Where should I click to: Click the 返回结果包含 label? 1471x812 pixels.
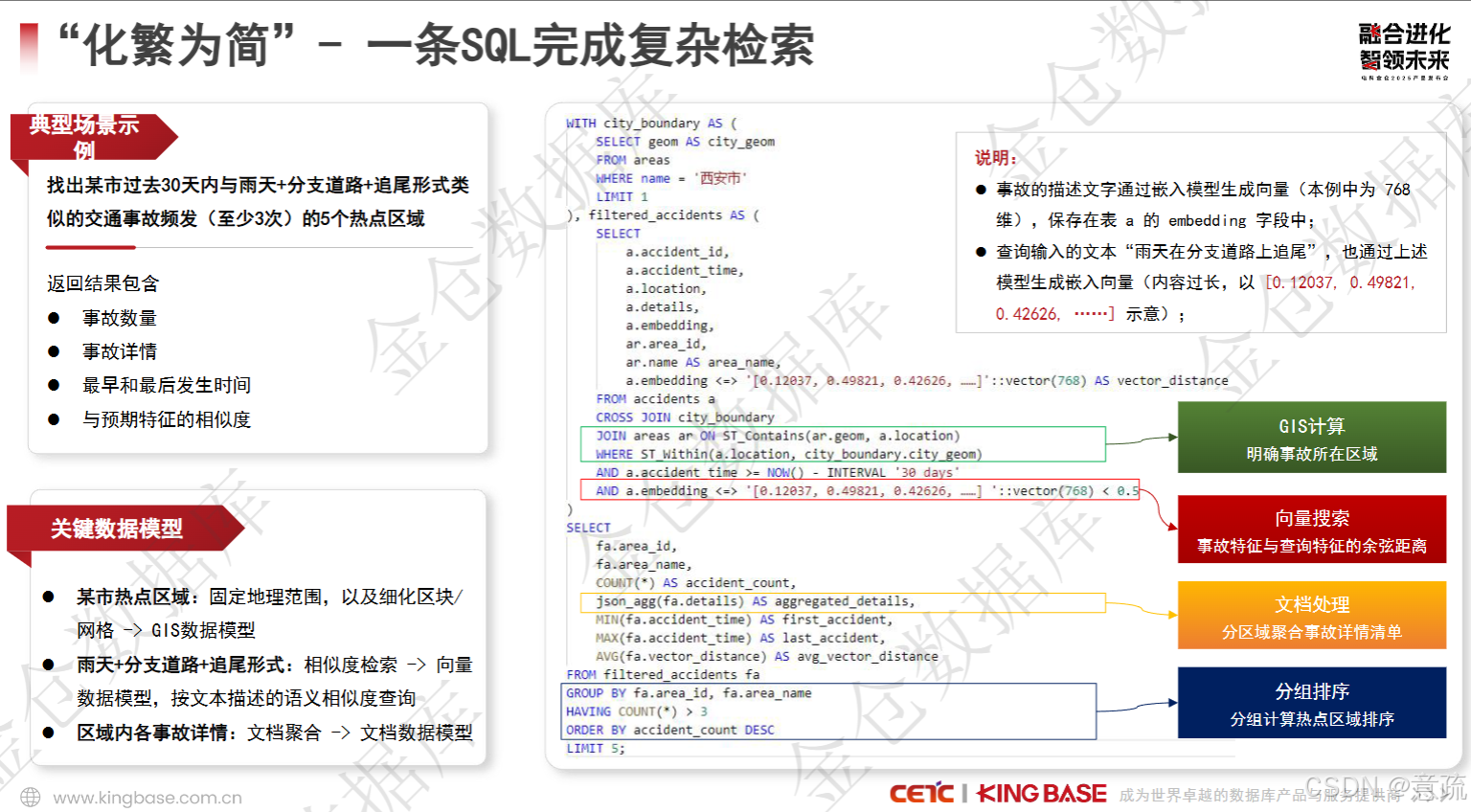(x=102, y=283)
